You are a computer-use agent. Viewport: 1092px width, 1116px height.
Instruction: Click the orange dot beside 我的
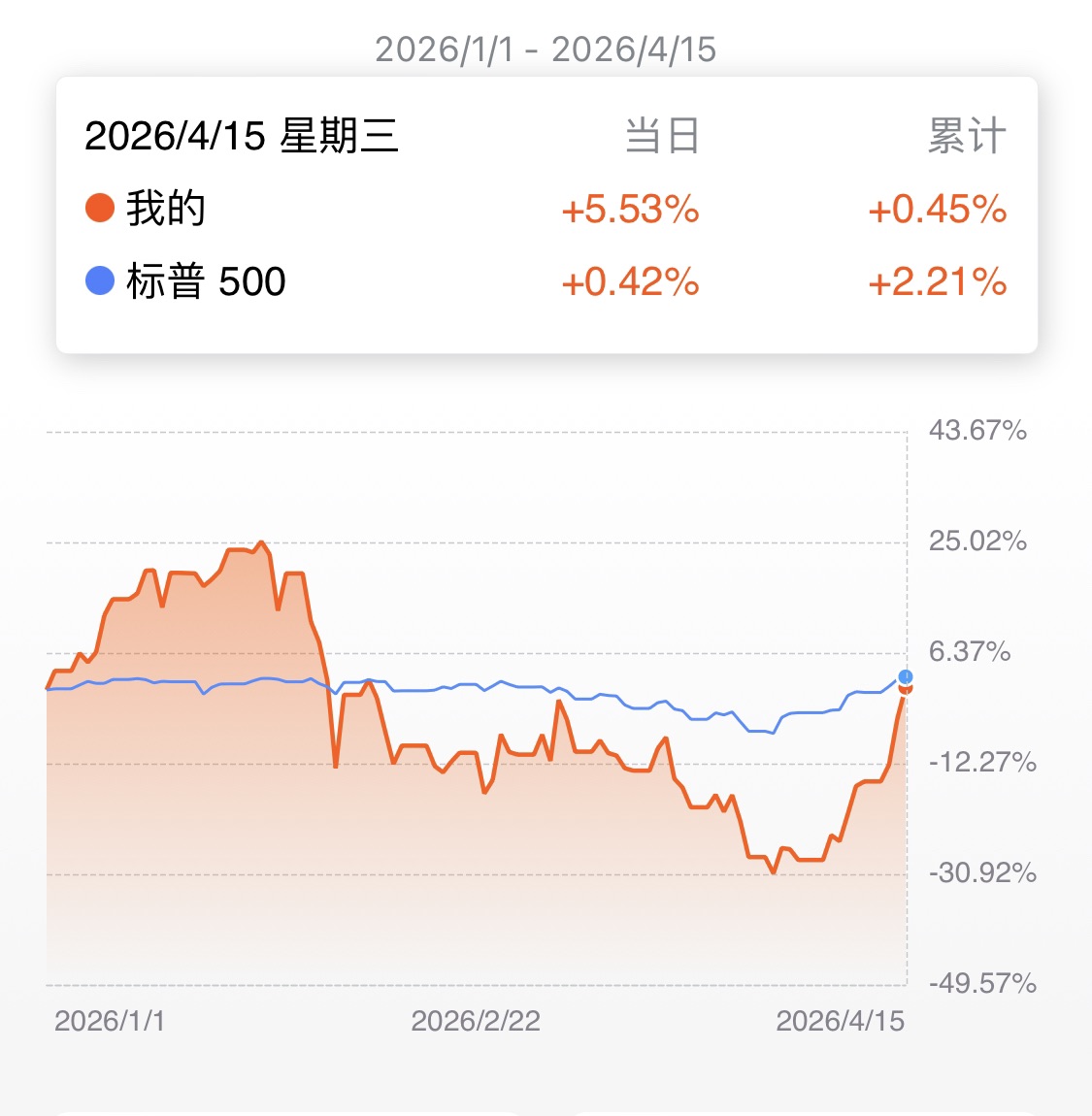[x=100, y=208]
